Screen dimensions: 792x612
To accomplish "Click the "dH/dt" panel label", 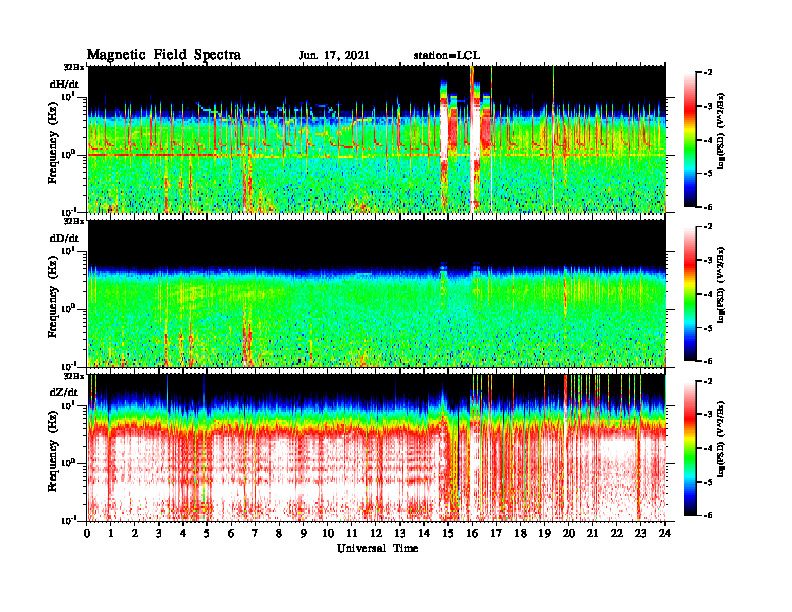I will click(x=64, y=84).
